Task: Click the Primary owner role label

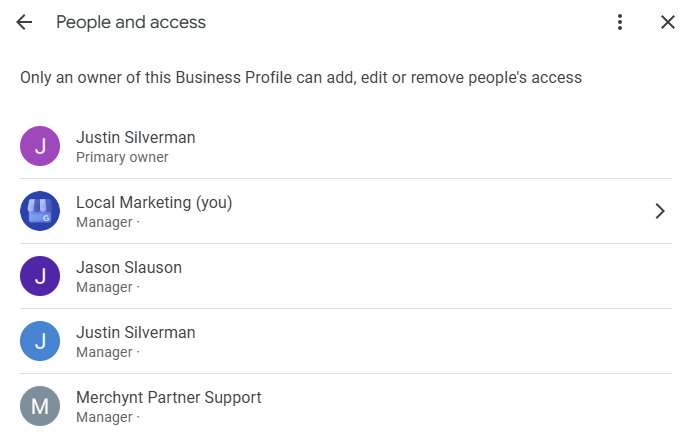Action: tap(122, 157)
